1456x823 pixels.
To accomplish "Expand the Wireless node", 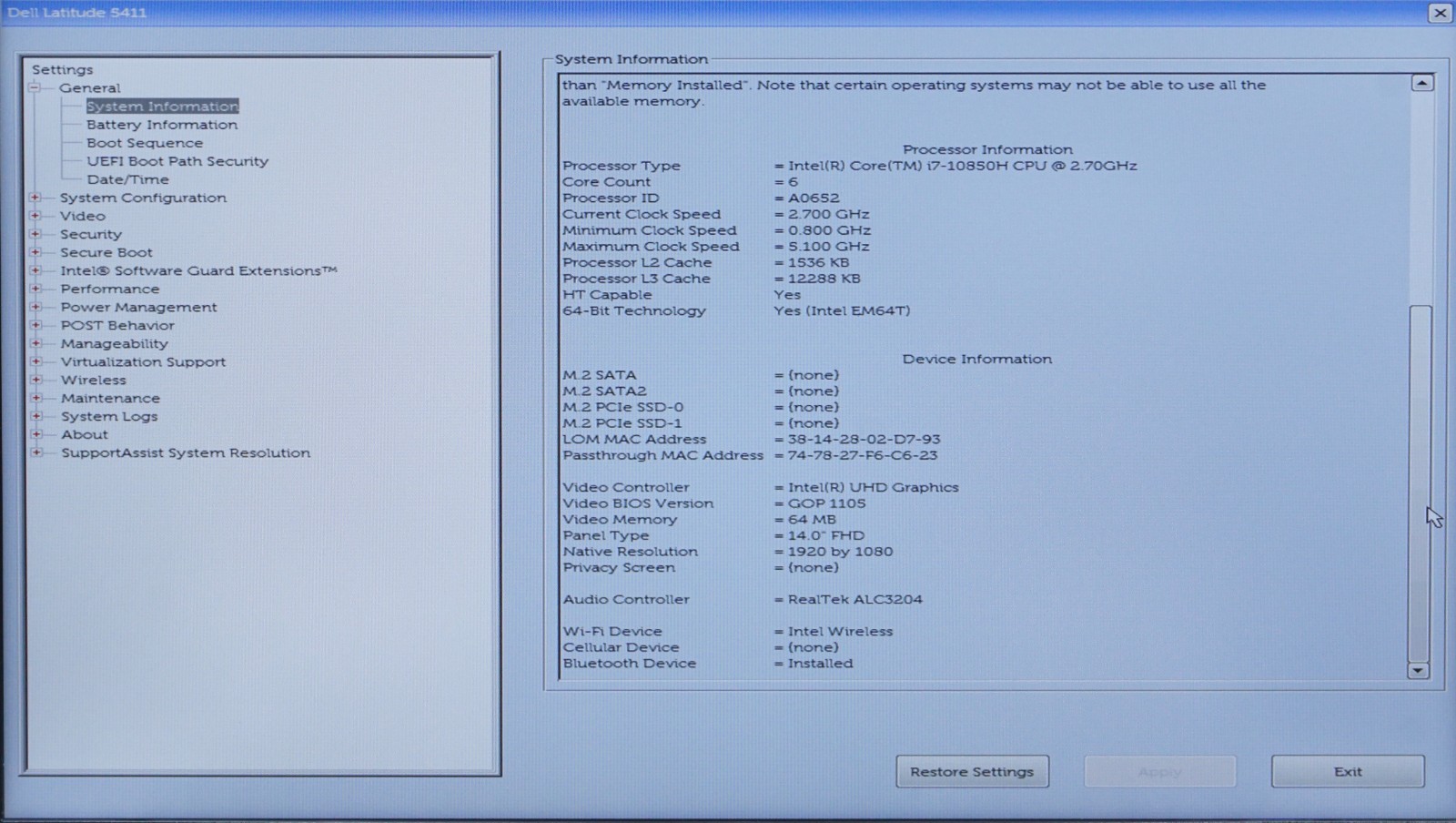I will (x=35, y=380).
